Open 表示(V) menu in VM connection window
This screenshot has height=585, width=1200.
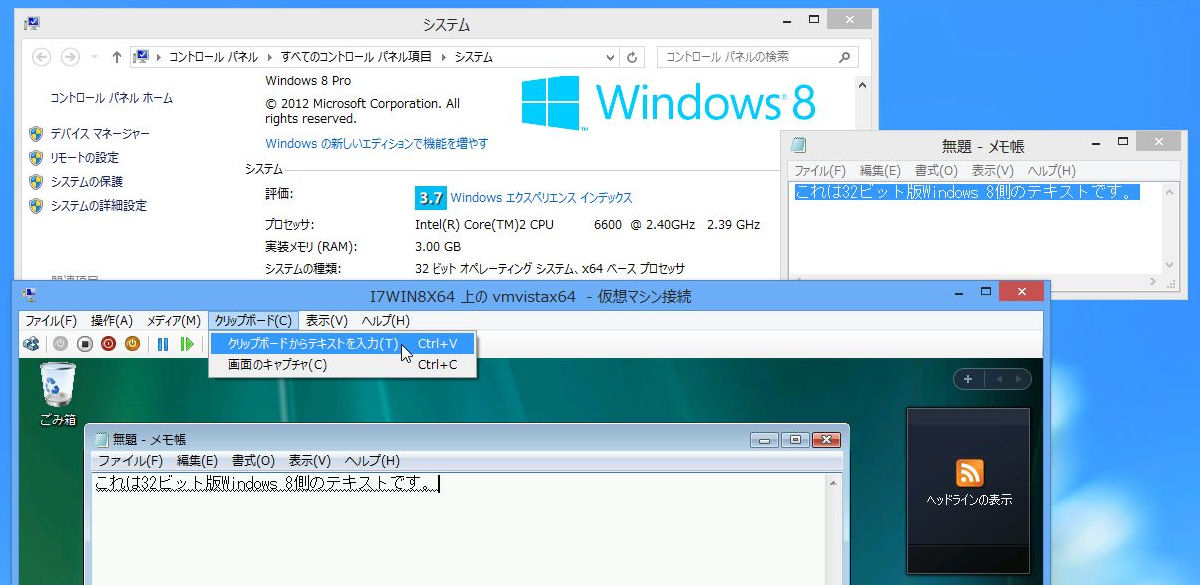327,321
